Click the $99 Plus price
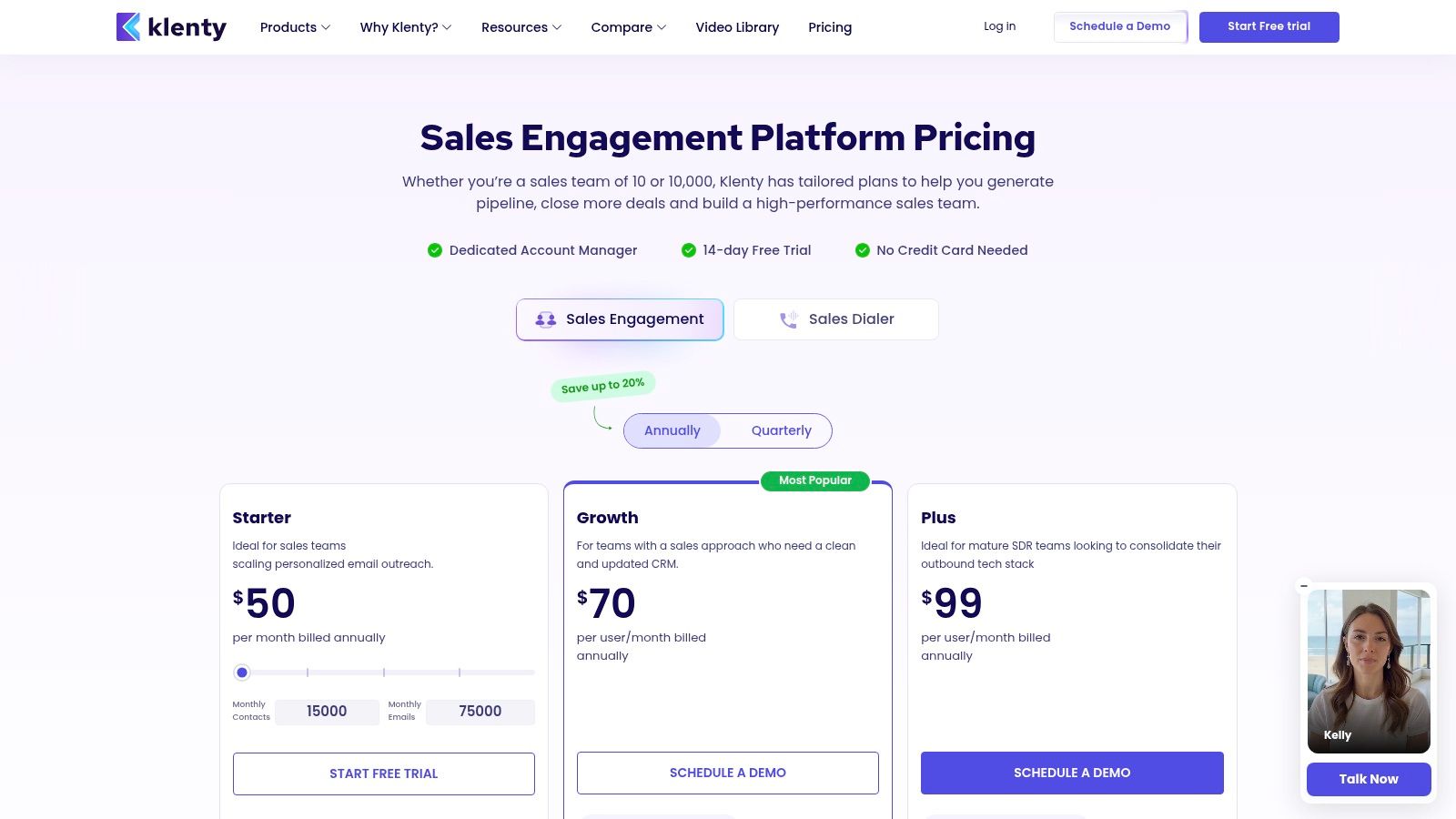Image resolution: width=1456 pixels, height=819 pixels. [952, 602]
